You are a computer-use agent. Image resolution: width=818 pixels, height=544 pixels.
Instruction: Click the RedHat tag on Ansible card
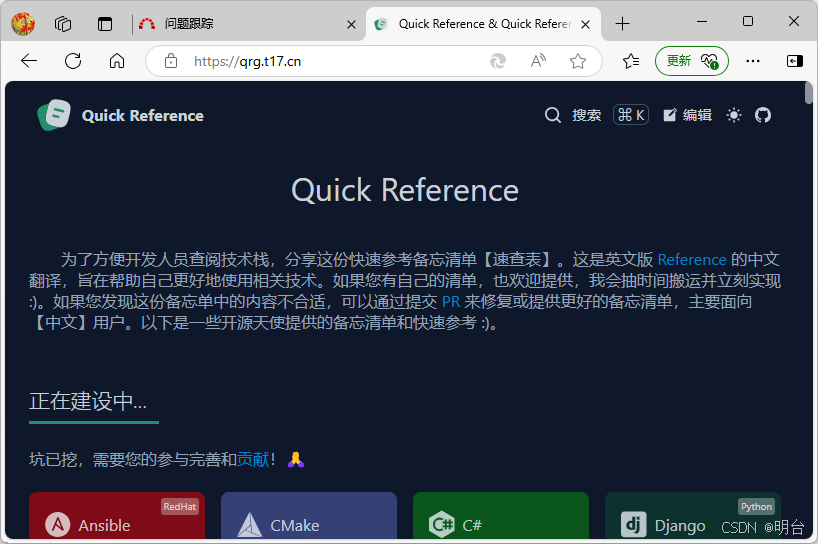(x=179, y=506)
